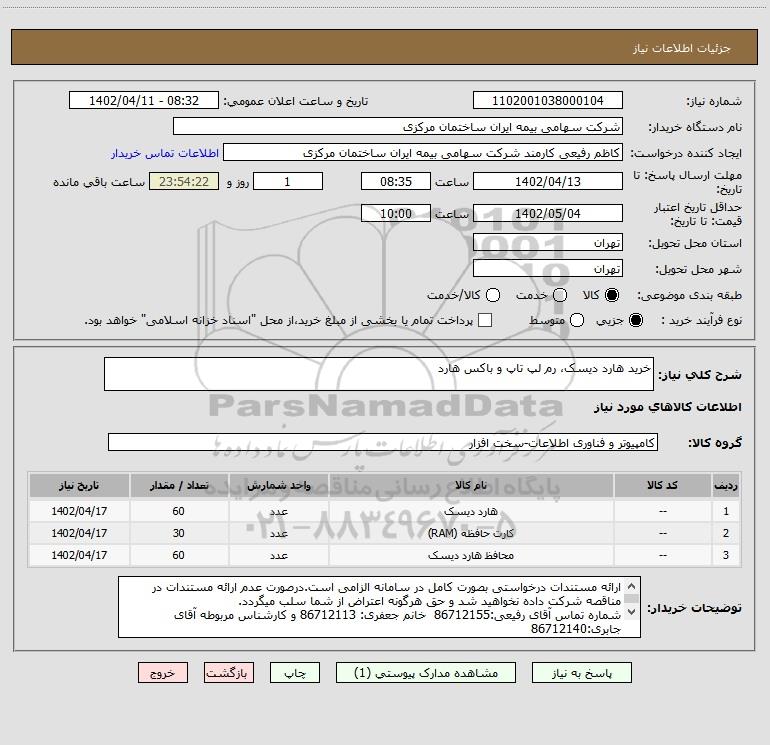This screenshot has height=745, width=770.
Task: Open مشاهده مدارک پیوستی (1) button
Action: (426, 673)
